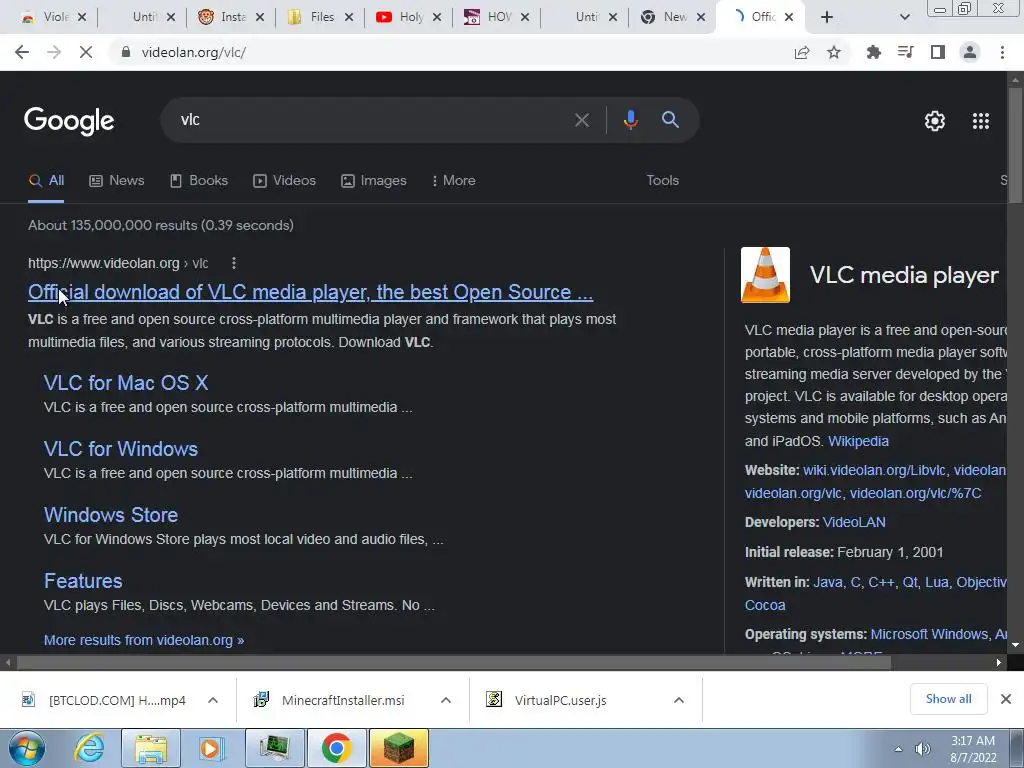Expand options for MinecraftInstaller.msi download

pyautogui.click(x=446, y=700)
